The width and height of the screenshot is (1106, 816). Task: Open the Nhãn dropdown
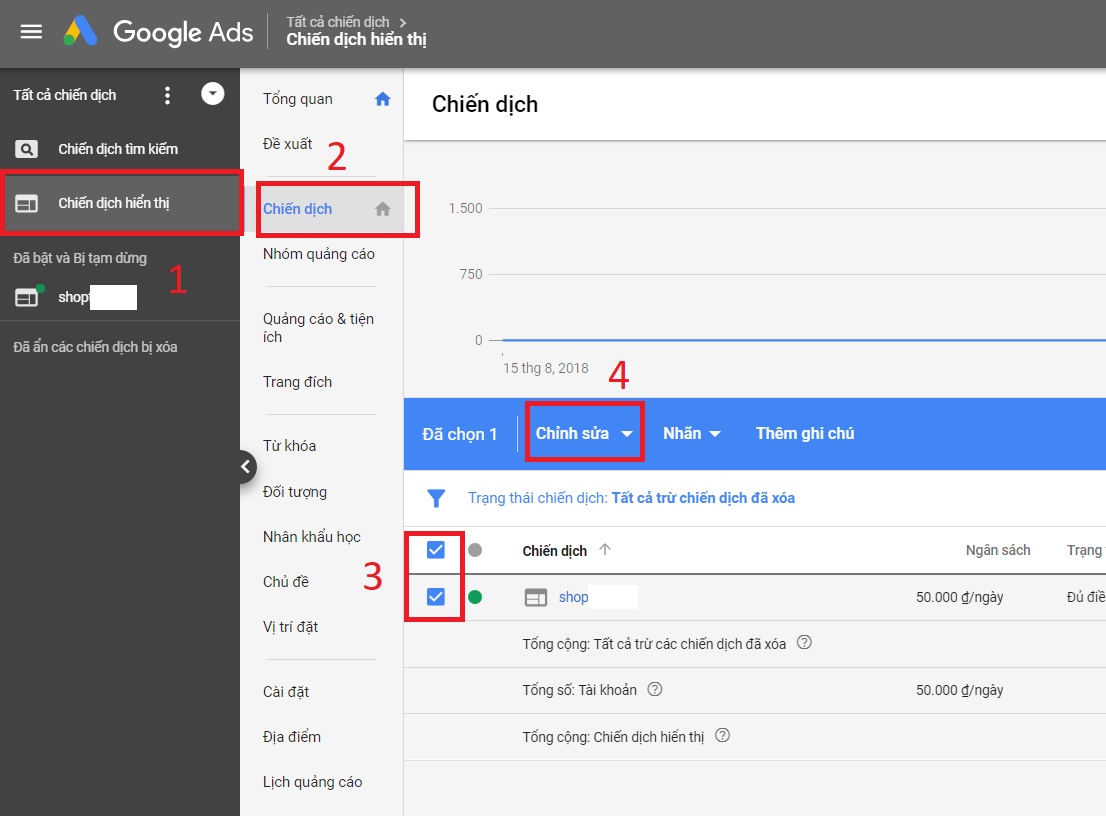coord(692,434)
